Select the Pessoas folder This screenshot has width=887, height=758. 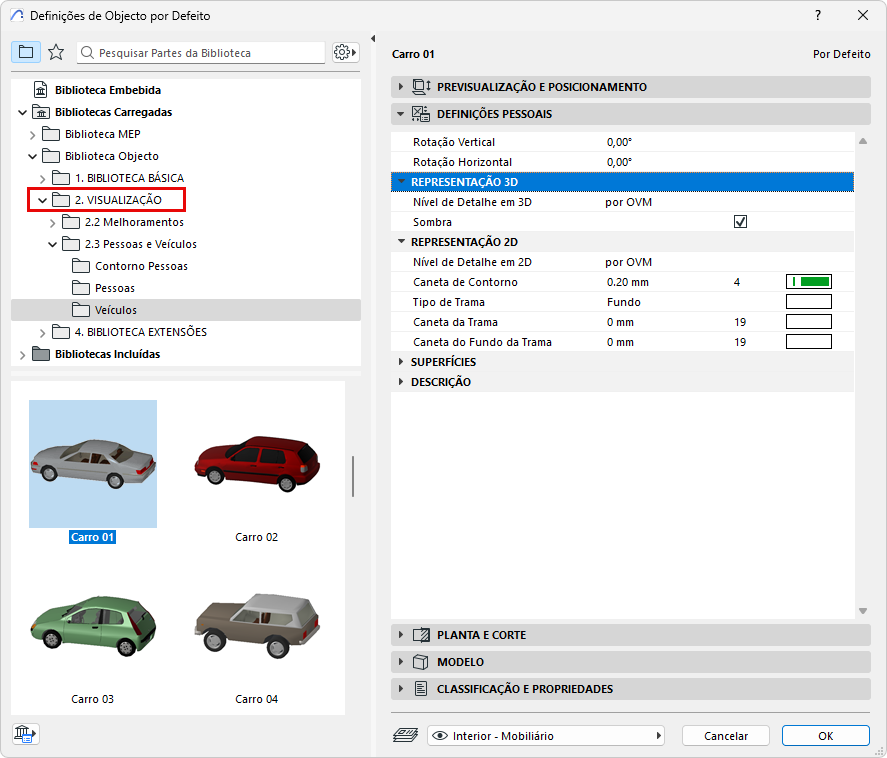(114, 288)
